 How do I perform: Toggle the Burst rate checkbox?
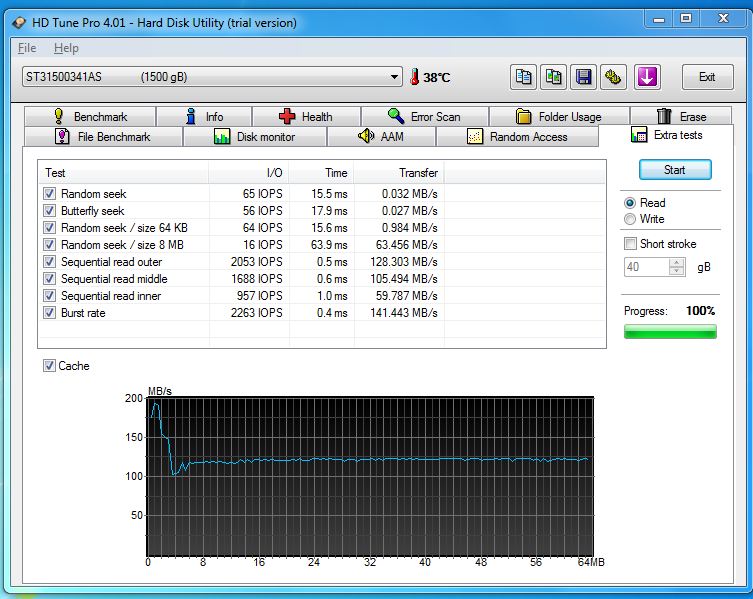click(49, 313)
